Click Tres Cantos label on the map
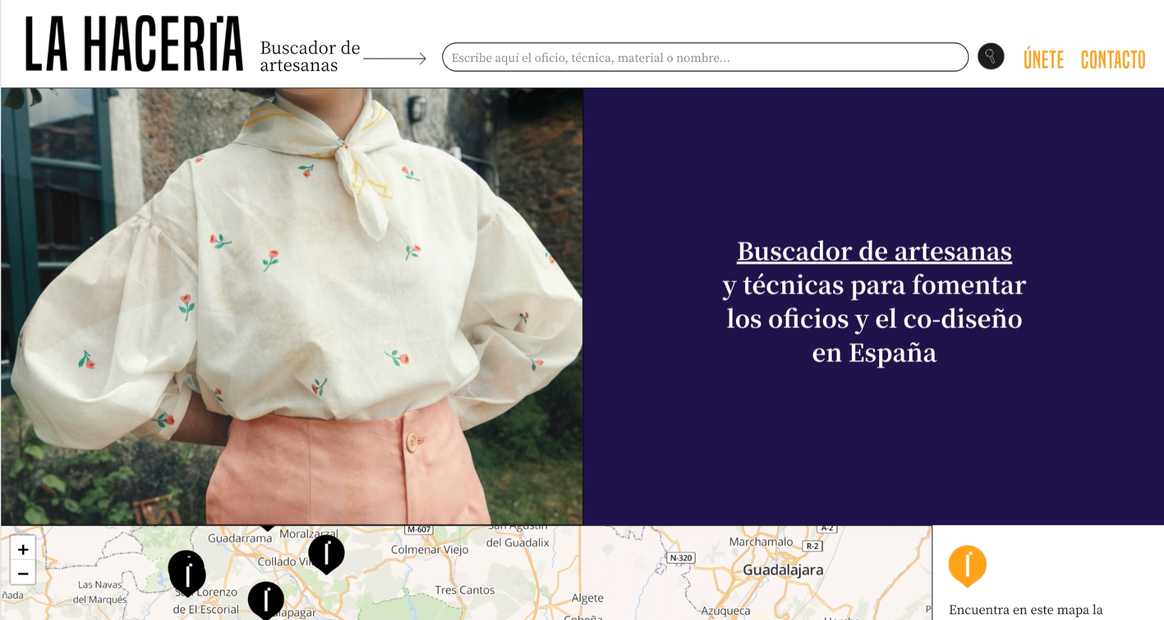 465,590
